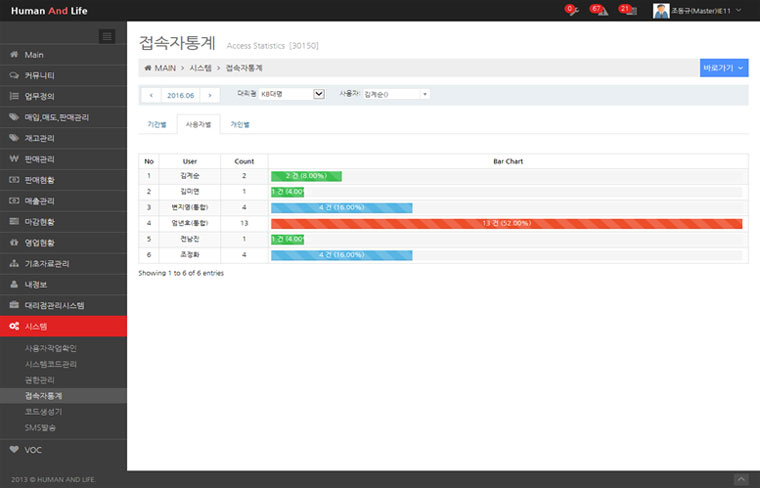Sort the table by Count column header
760x488 pixels.
pos(244,161)
